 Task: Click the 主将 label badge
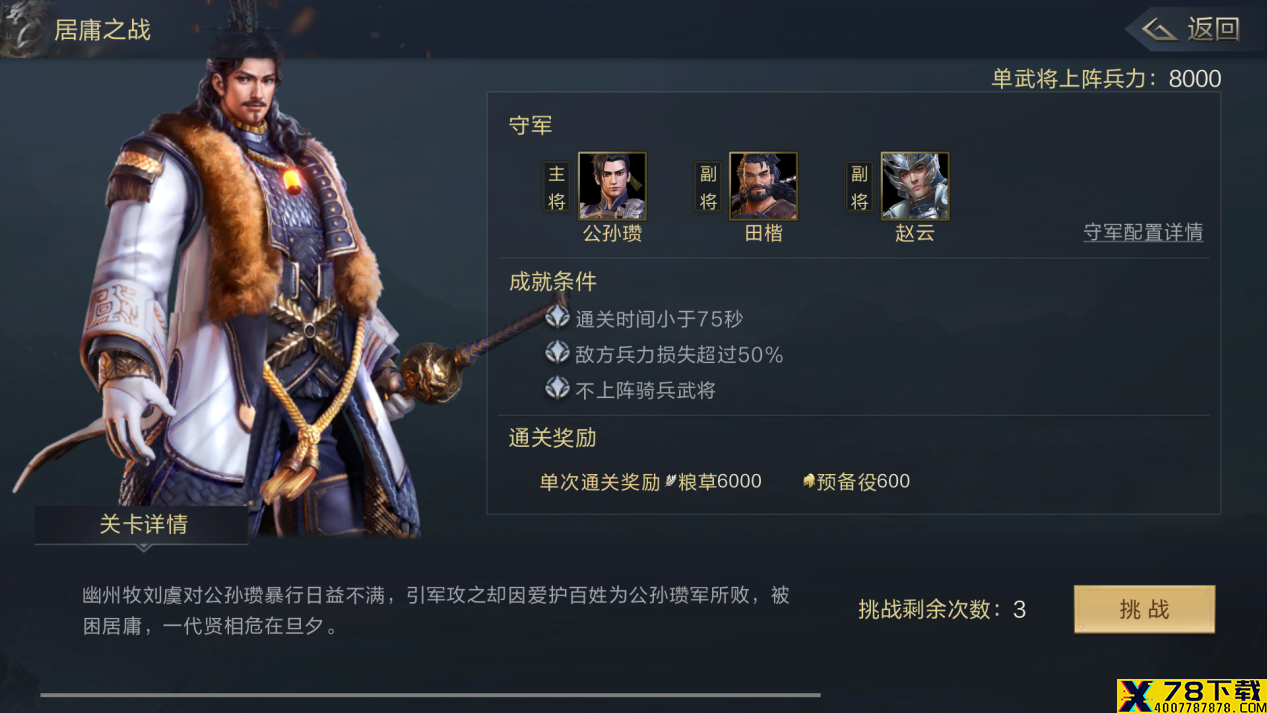[x=556, y=187]
